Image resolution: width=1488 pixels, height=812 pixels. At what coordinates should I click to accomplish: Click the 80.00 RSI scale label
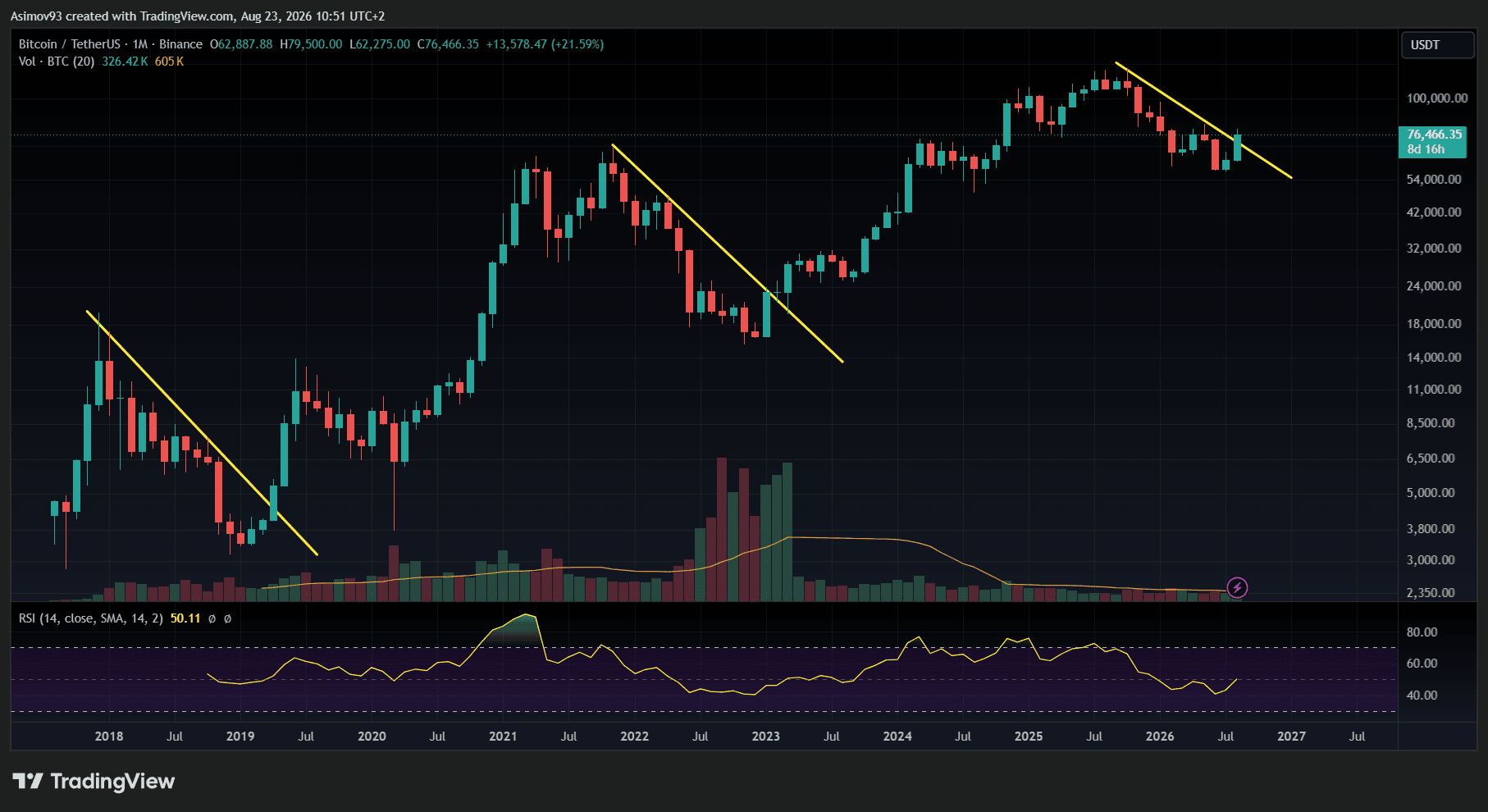pos(1422,632)
